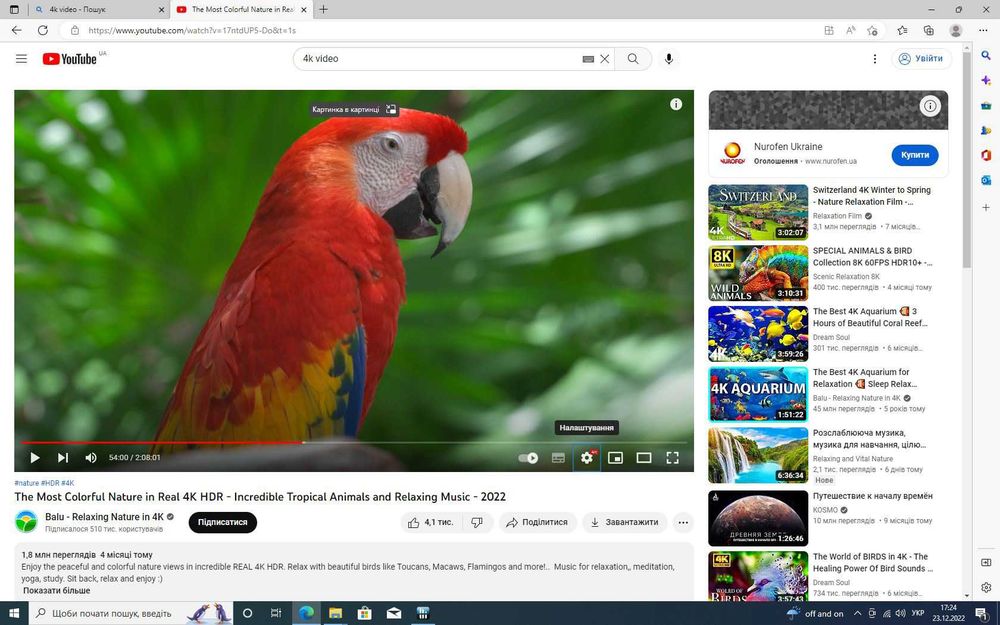Screen dimensions: 1000x625
Task: Open the miniplayer from player controls
Action: (x=615, y=458)
